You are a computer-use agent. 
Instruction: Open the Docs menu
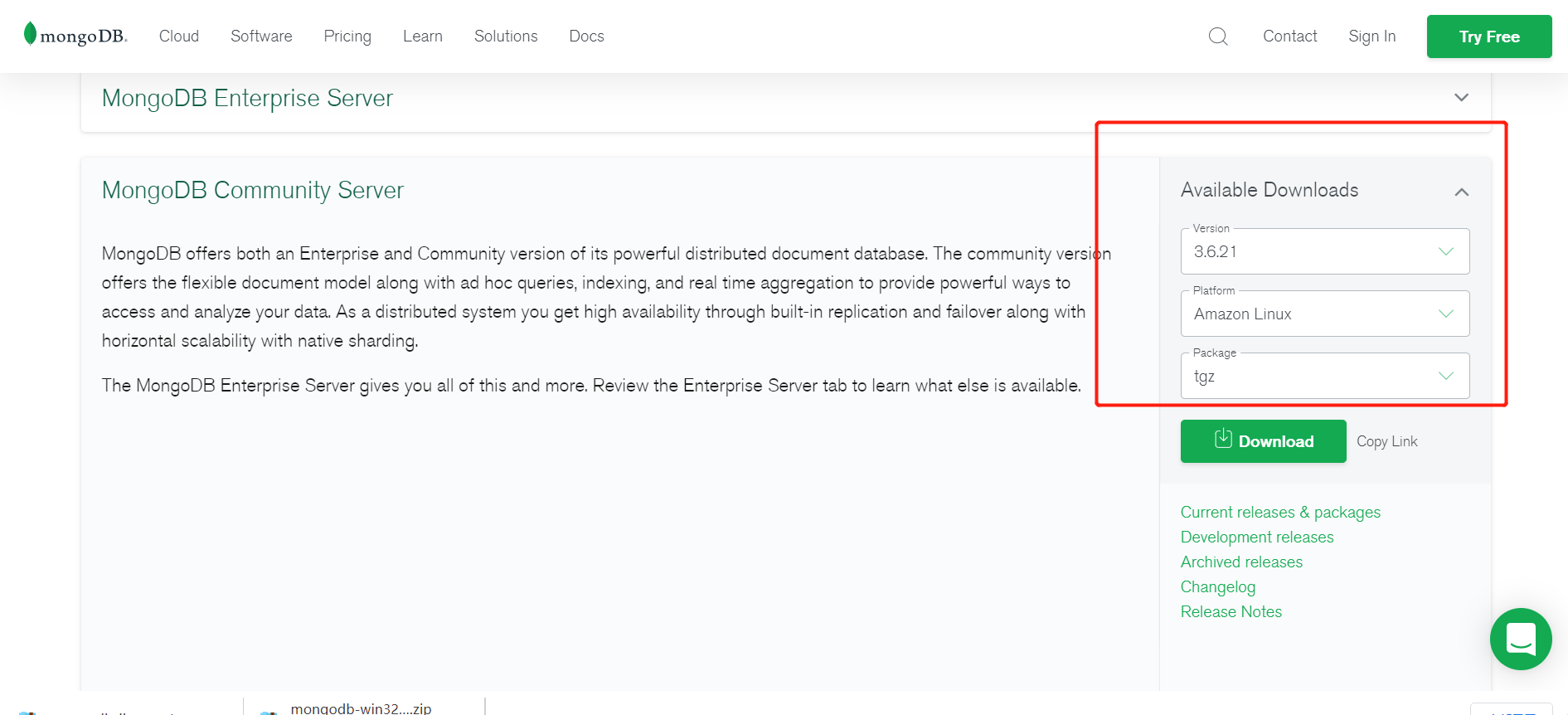tap(586, 36)
